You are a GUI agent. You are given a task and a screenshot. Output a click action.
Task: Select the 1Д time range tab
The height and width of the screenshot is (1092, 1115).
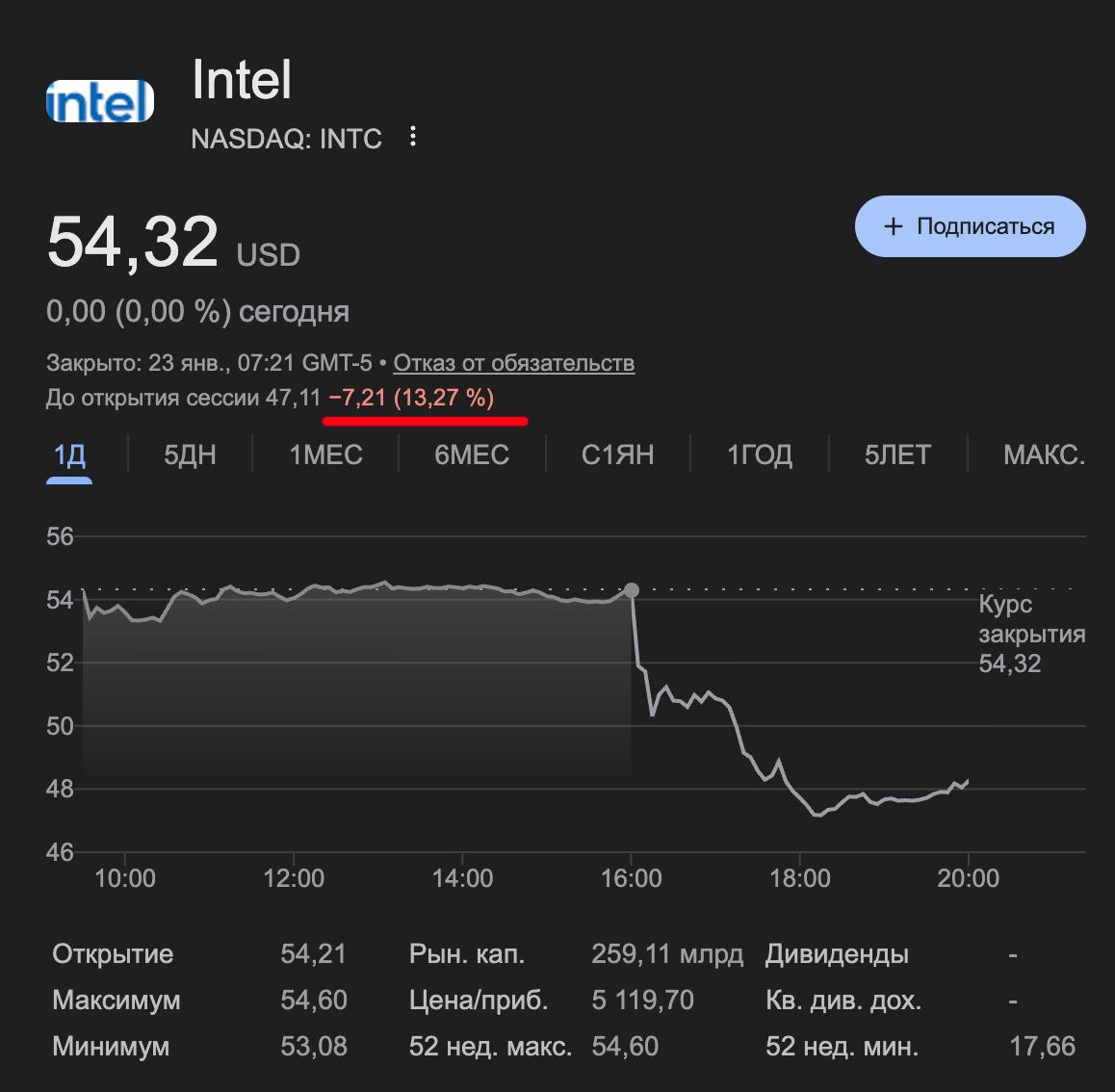click(69, 455)
